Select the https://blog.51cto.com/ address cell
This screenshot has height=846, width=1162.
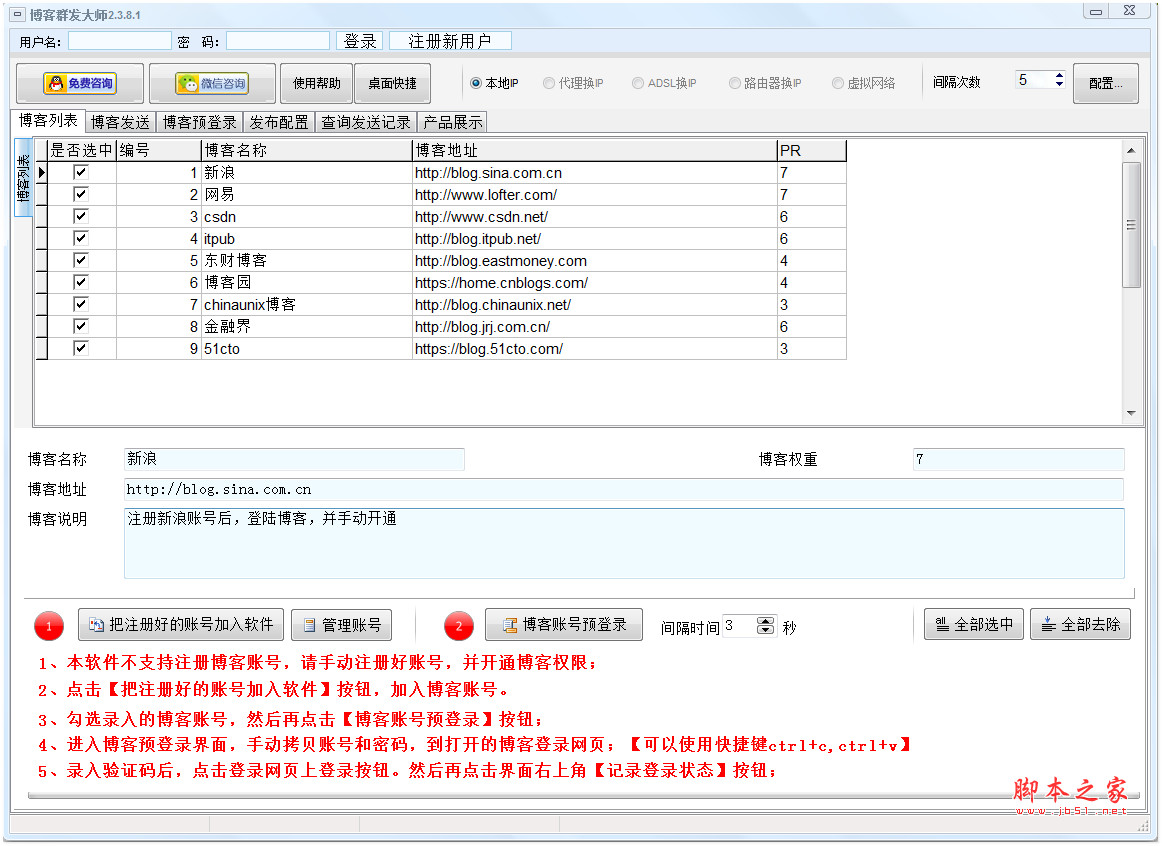tap(594, 349)
